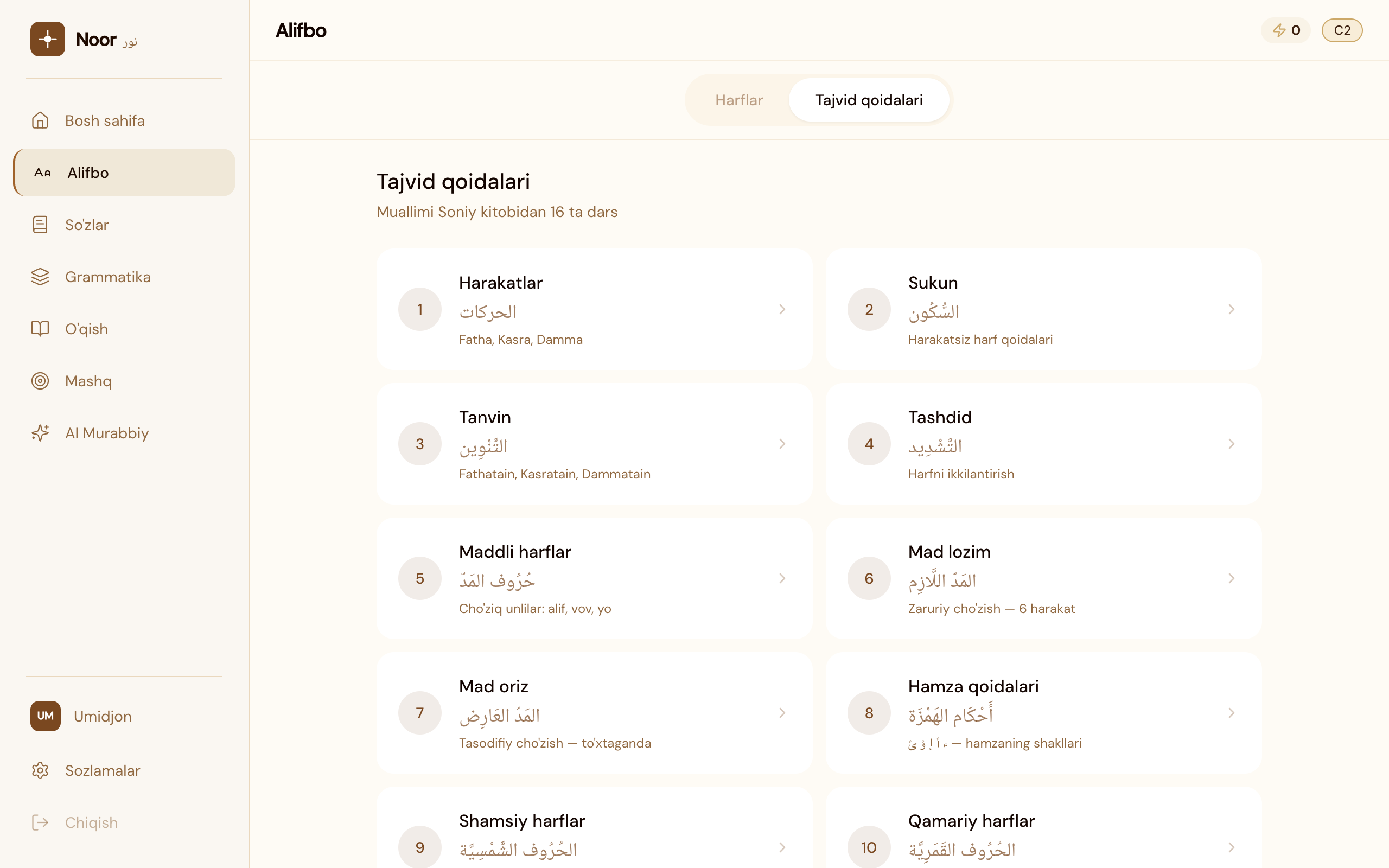The width and height of the screenshot is (1389, 868).
Task: Open Bosh sahifa home icon
Action: coord(40,120)
